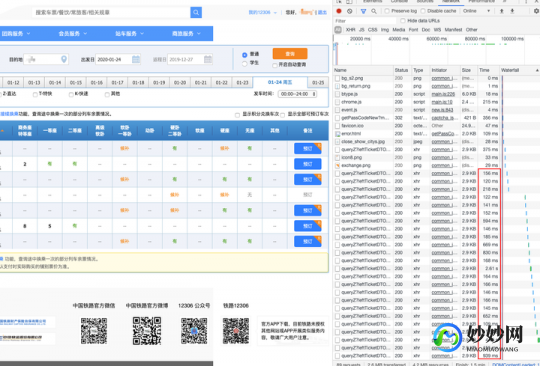Screen dimensions: 540x366
Task: Click the Export HAR download arrow
Action: [x=512, y=11]
